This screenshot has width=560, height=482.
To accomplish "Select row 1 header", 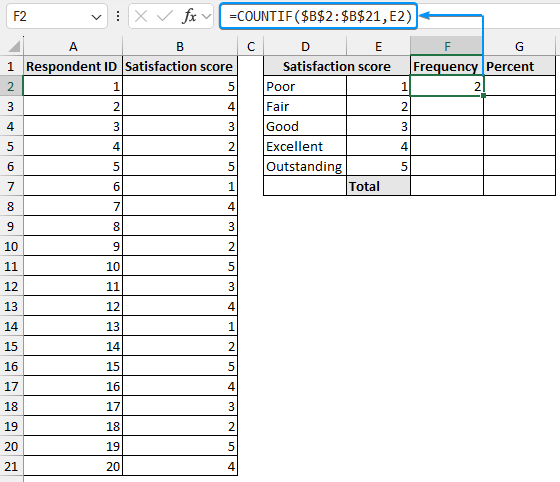I will tap(11, 66).
